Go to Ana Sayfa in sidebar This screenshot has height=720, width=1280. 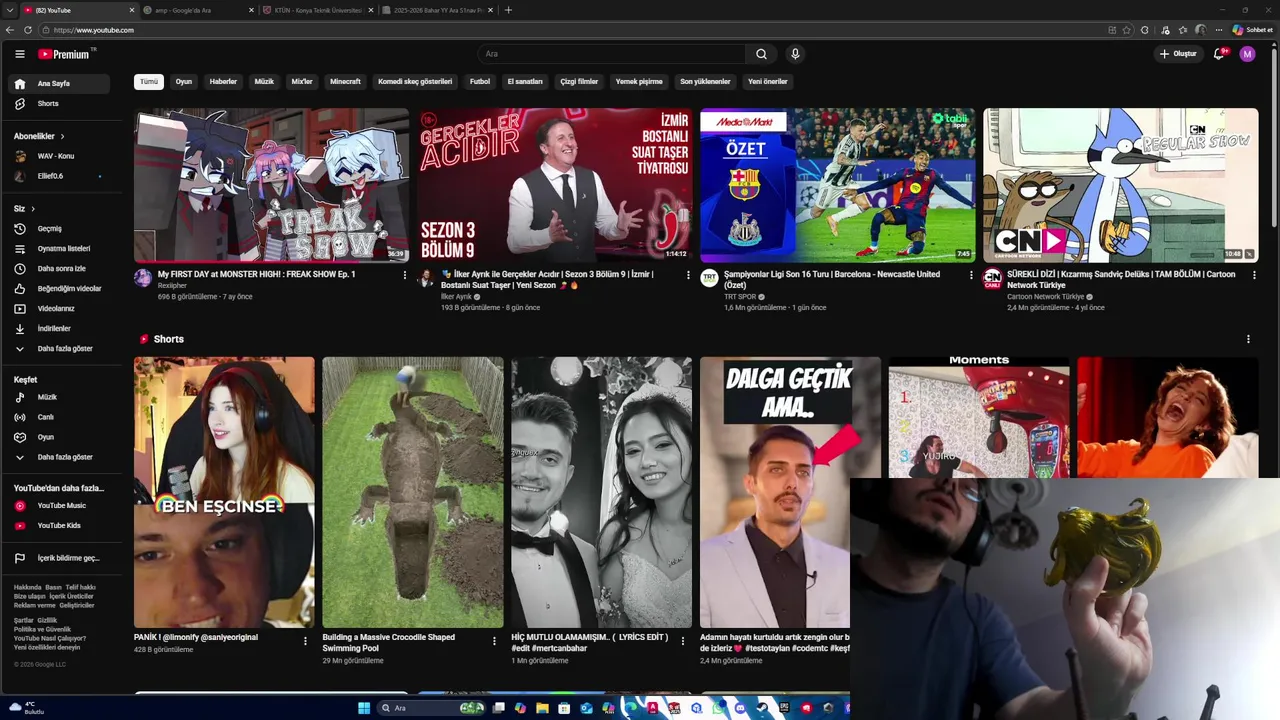pyautogui.click(x=59, y=84)
